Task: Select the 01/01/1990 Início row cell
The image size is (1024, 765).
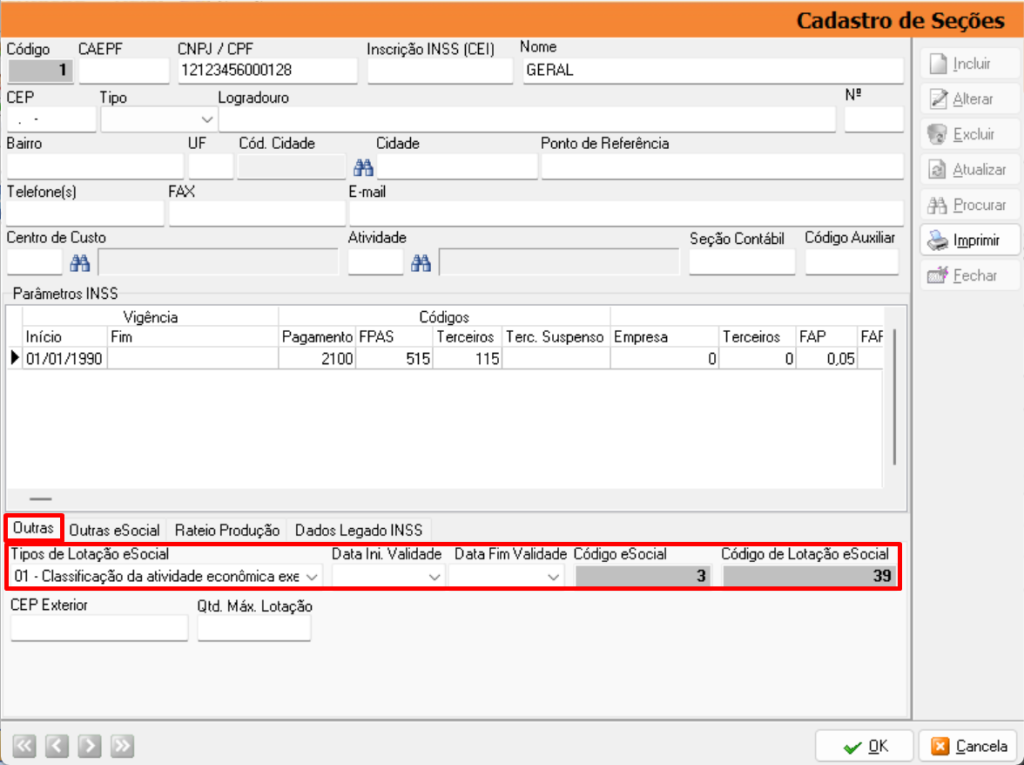Action: click(64, 359)
